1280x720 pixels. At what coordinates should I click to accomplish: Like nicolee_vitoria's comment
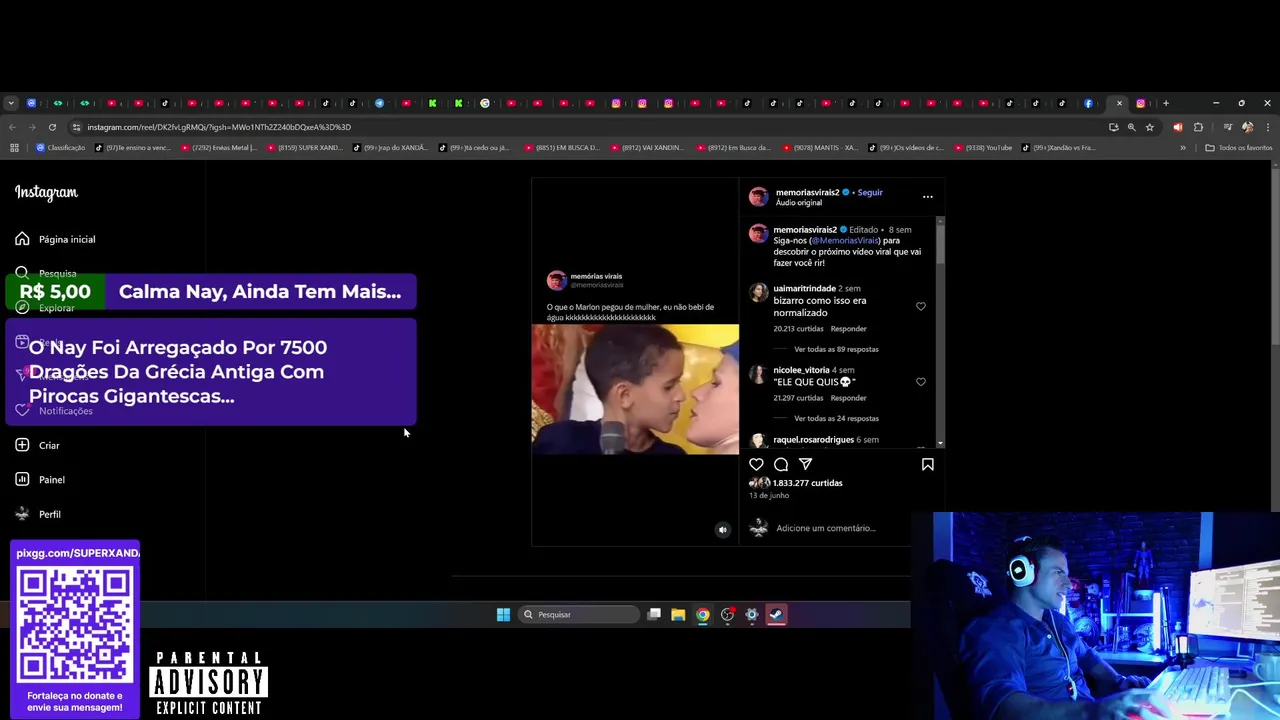point(921,381)
